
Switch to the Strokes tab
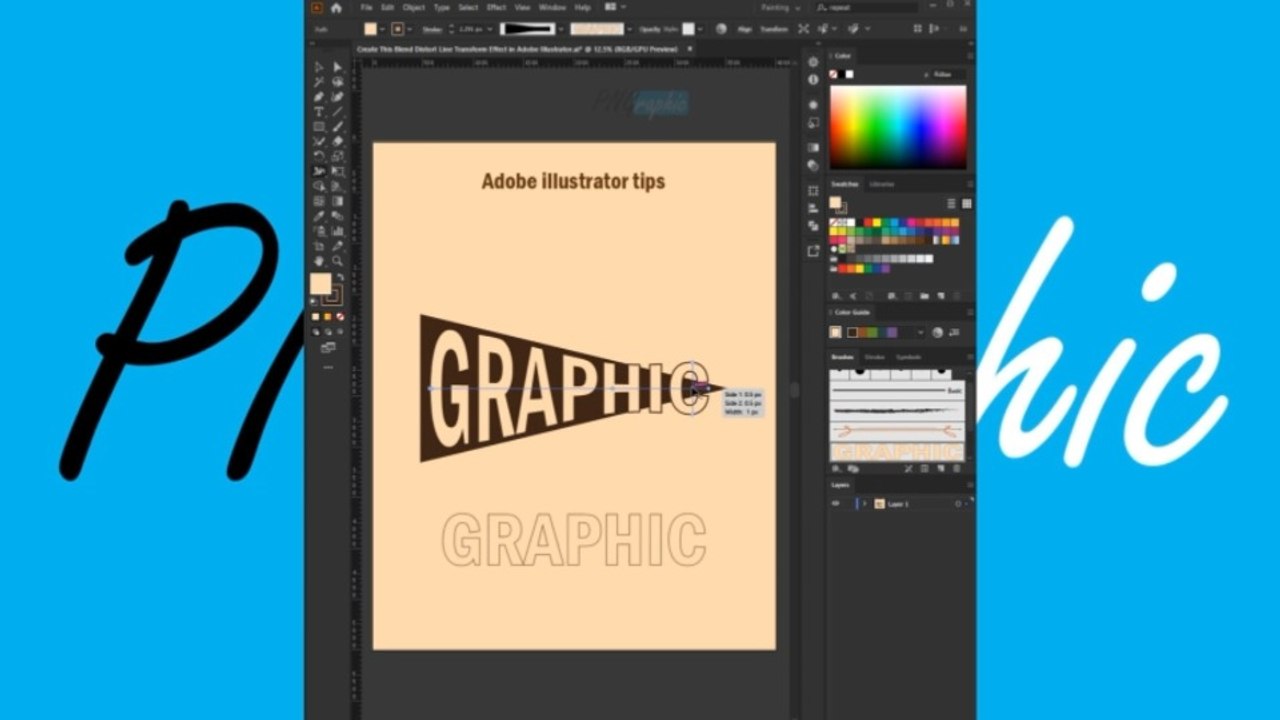tap(874, 356)
